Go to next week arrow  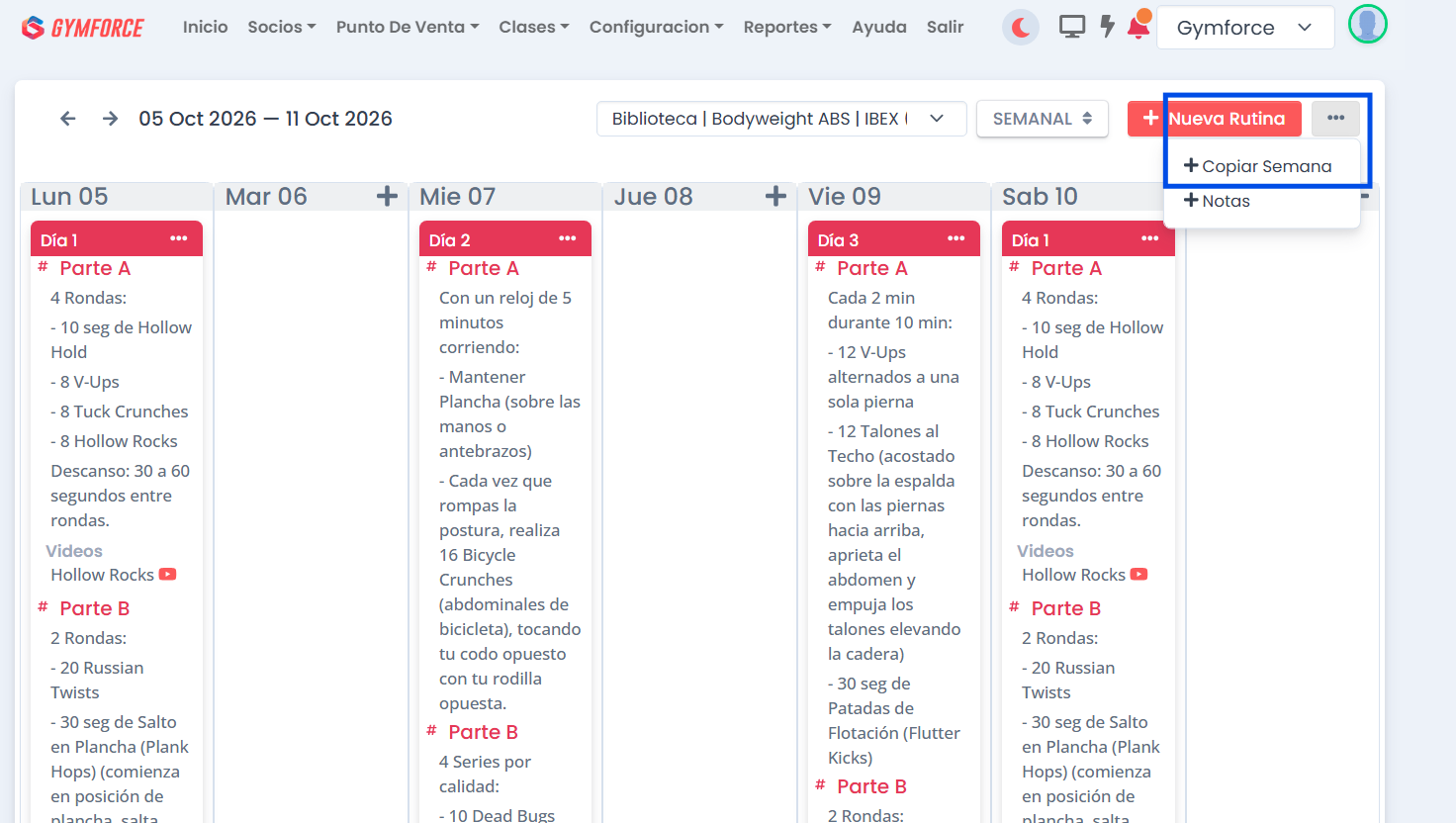point(110,119)
